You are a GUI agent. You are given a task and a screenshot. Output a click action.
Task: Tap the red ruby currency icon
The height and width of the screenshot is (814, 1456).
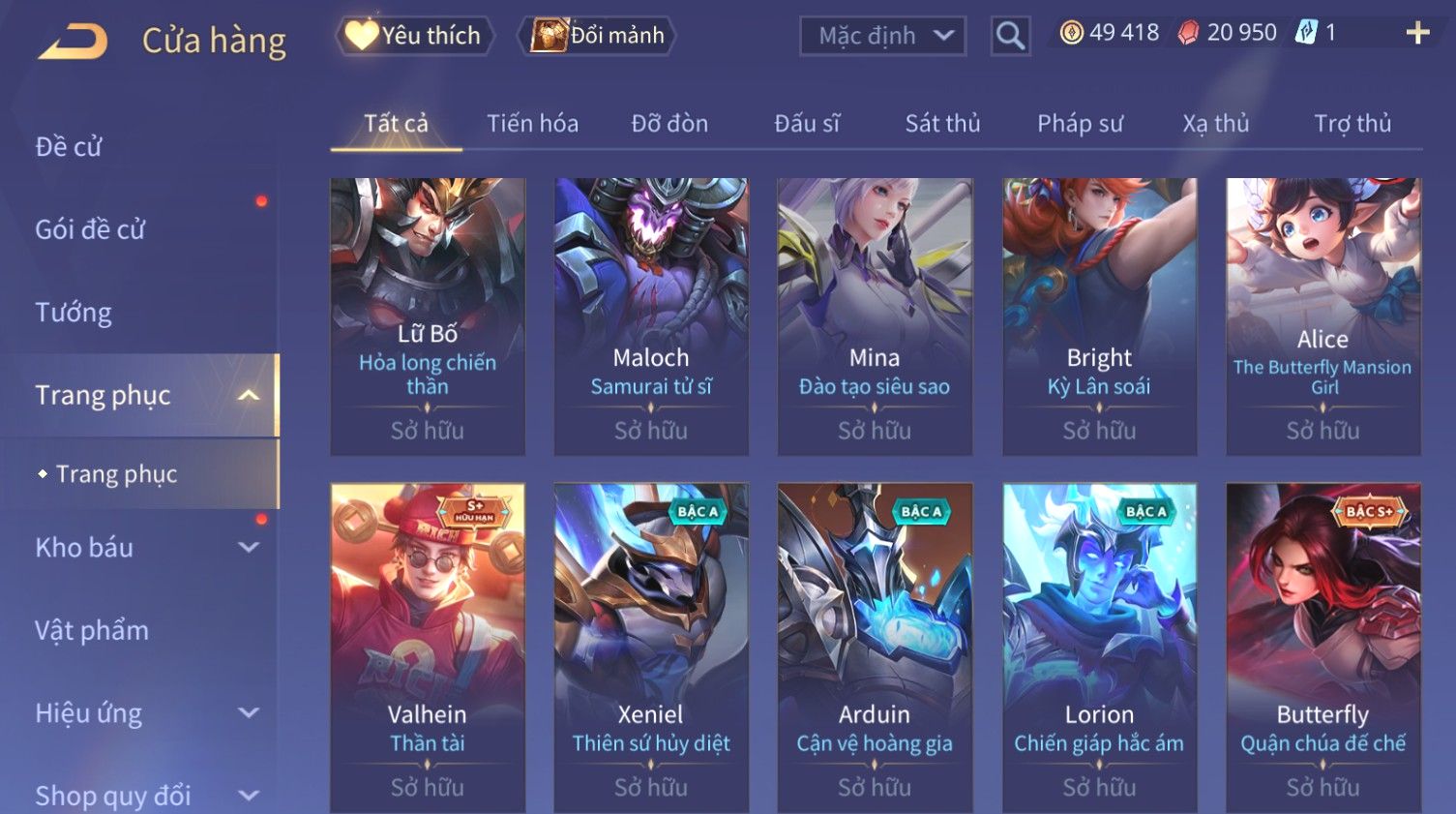(1188, 33)
